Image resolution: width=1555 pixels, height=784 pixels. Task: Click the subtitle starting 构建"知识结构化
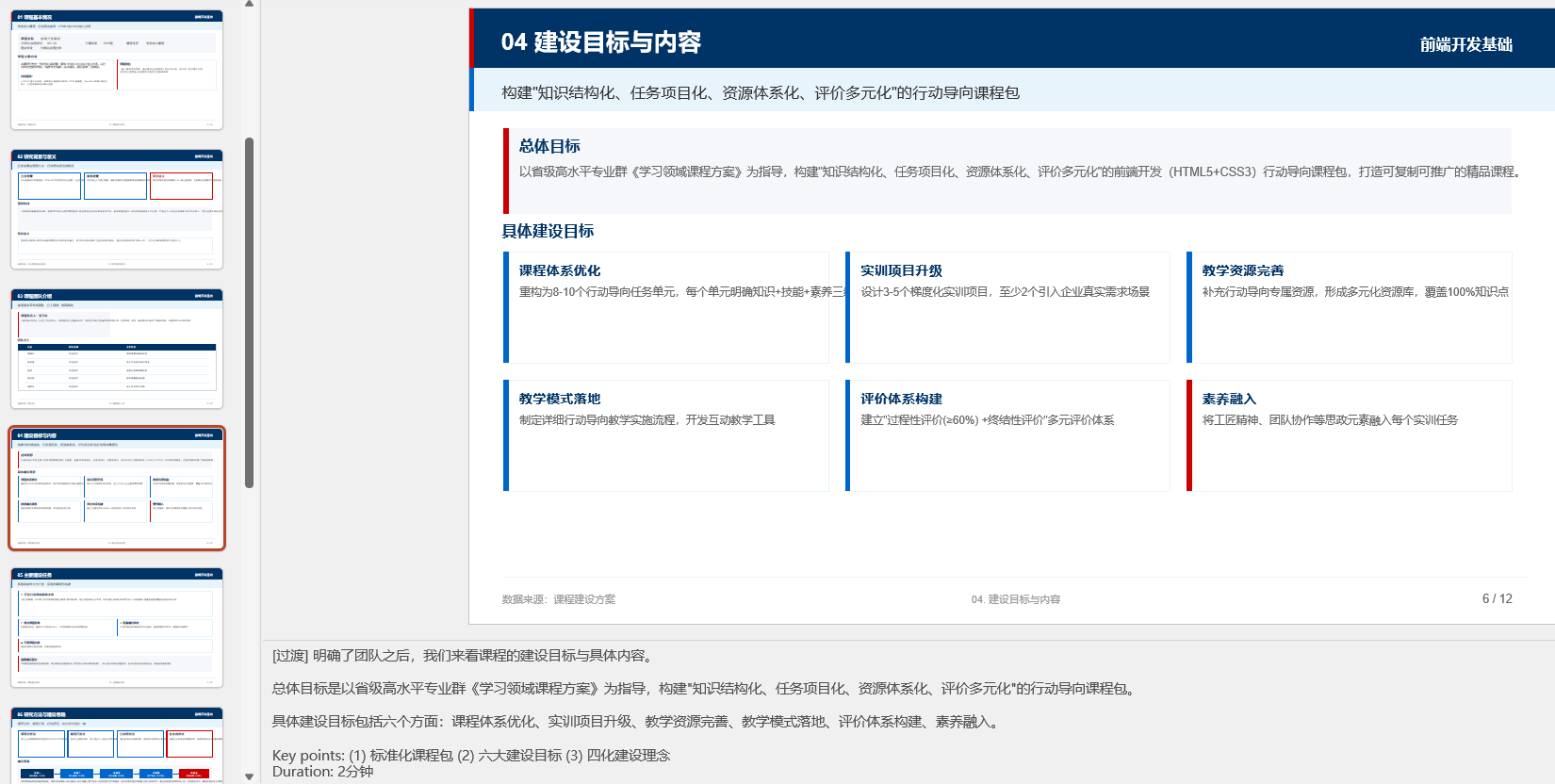coord(761,92)
